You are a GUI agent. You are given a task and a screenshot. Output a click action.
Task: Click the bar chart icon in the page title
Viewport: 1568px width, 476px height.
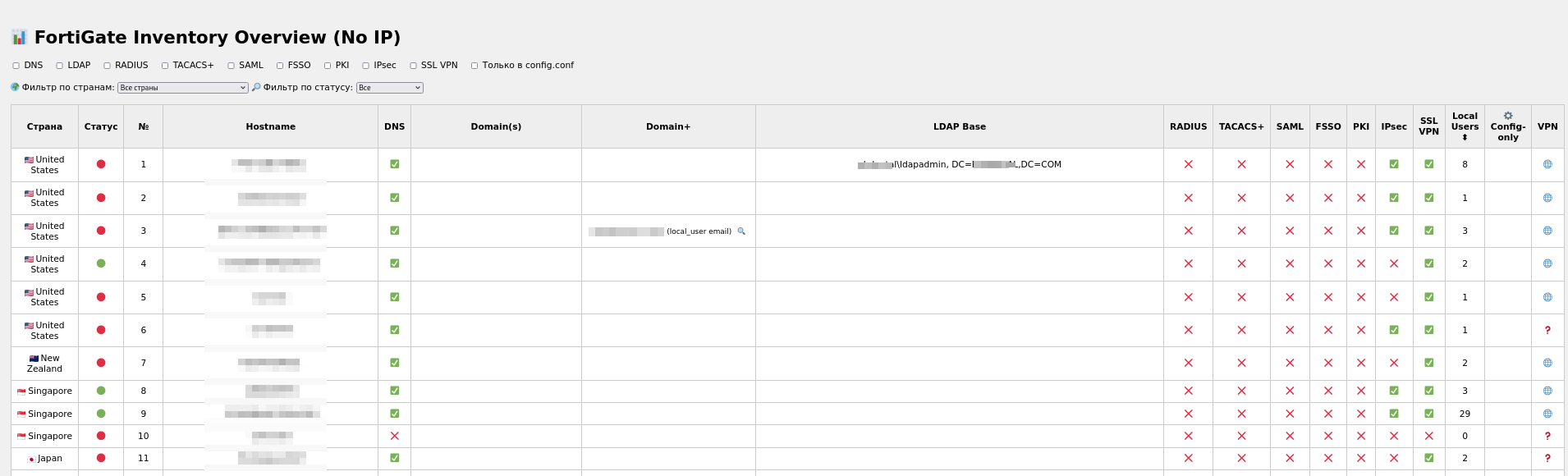[17, 37]
